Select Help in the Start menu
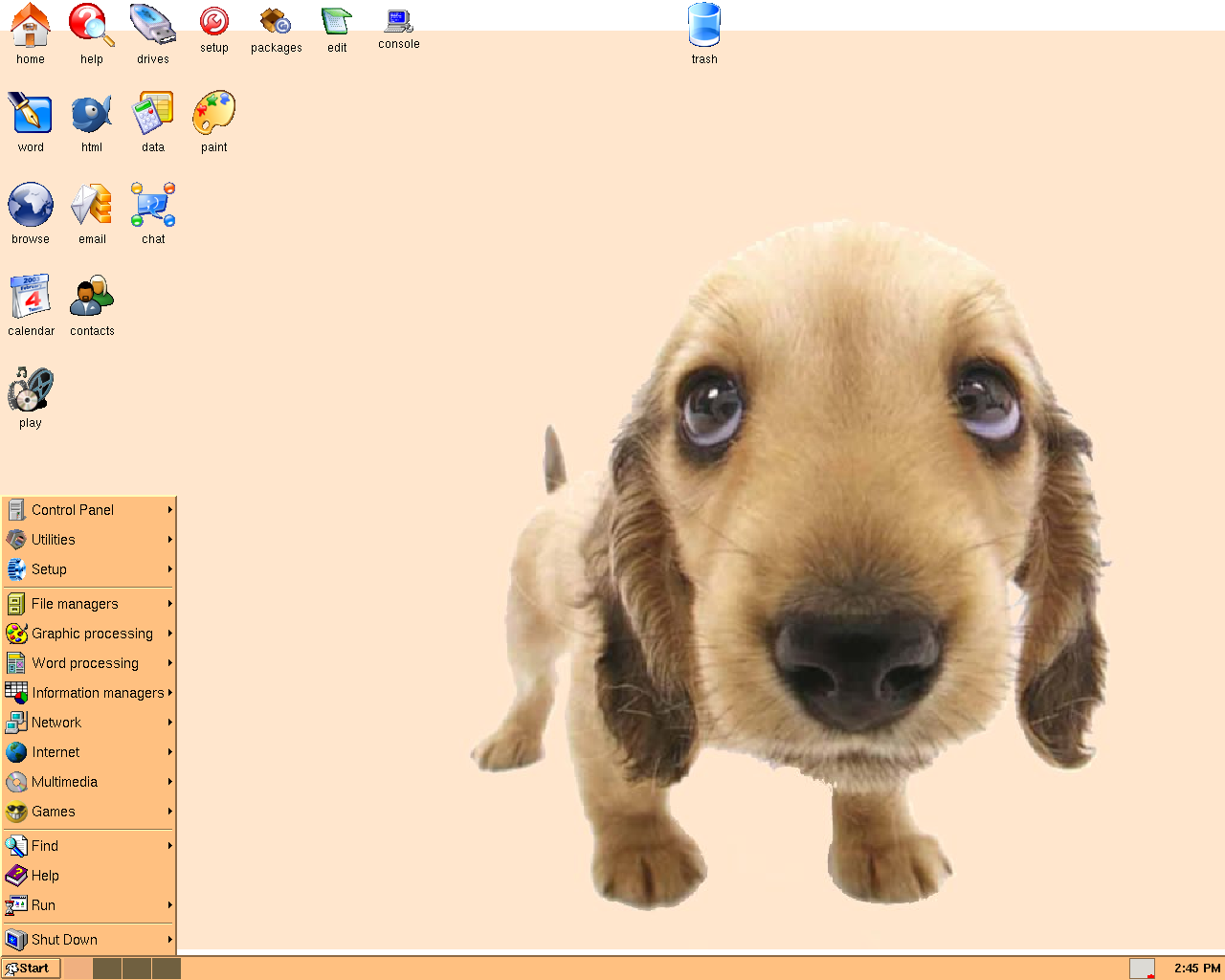The width and height of the screenshot is (1225, 980). 89,876
